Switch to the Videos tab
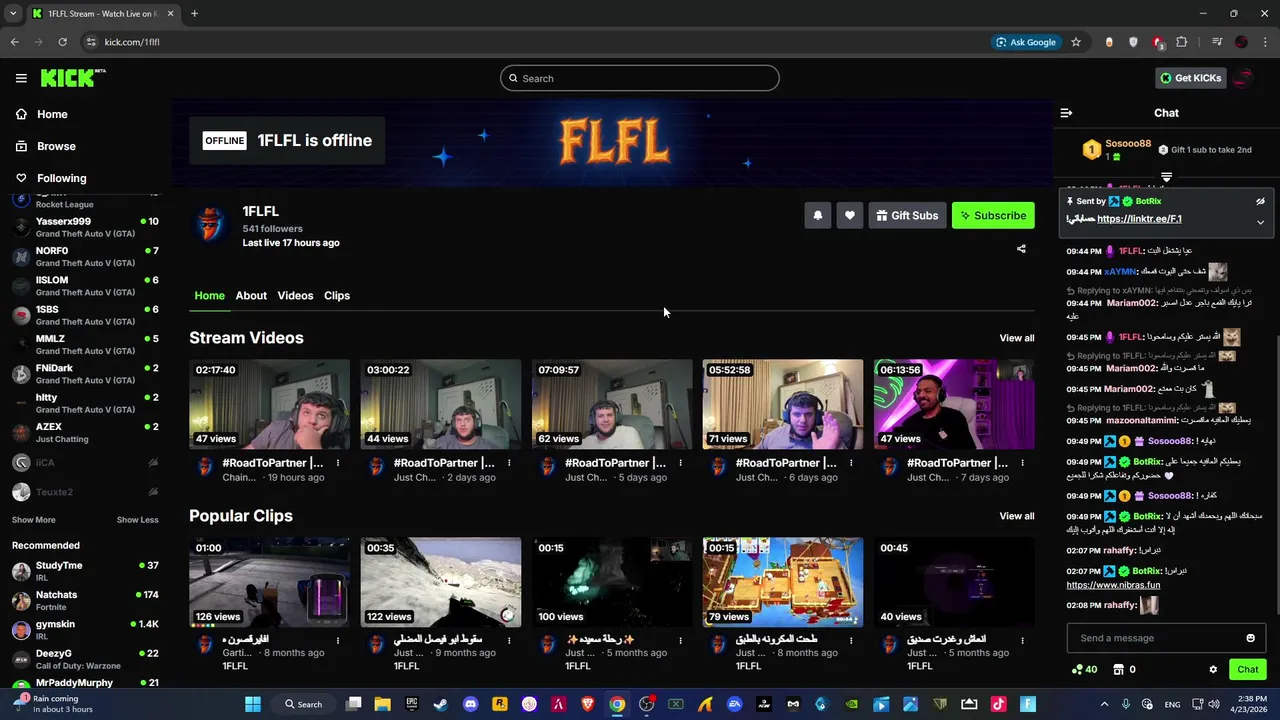Screen dimensions: 1280x720 (295, 295)
